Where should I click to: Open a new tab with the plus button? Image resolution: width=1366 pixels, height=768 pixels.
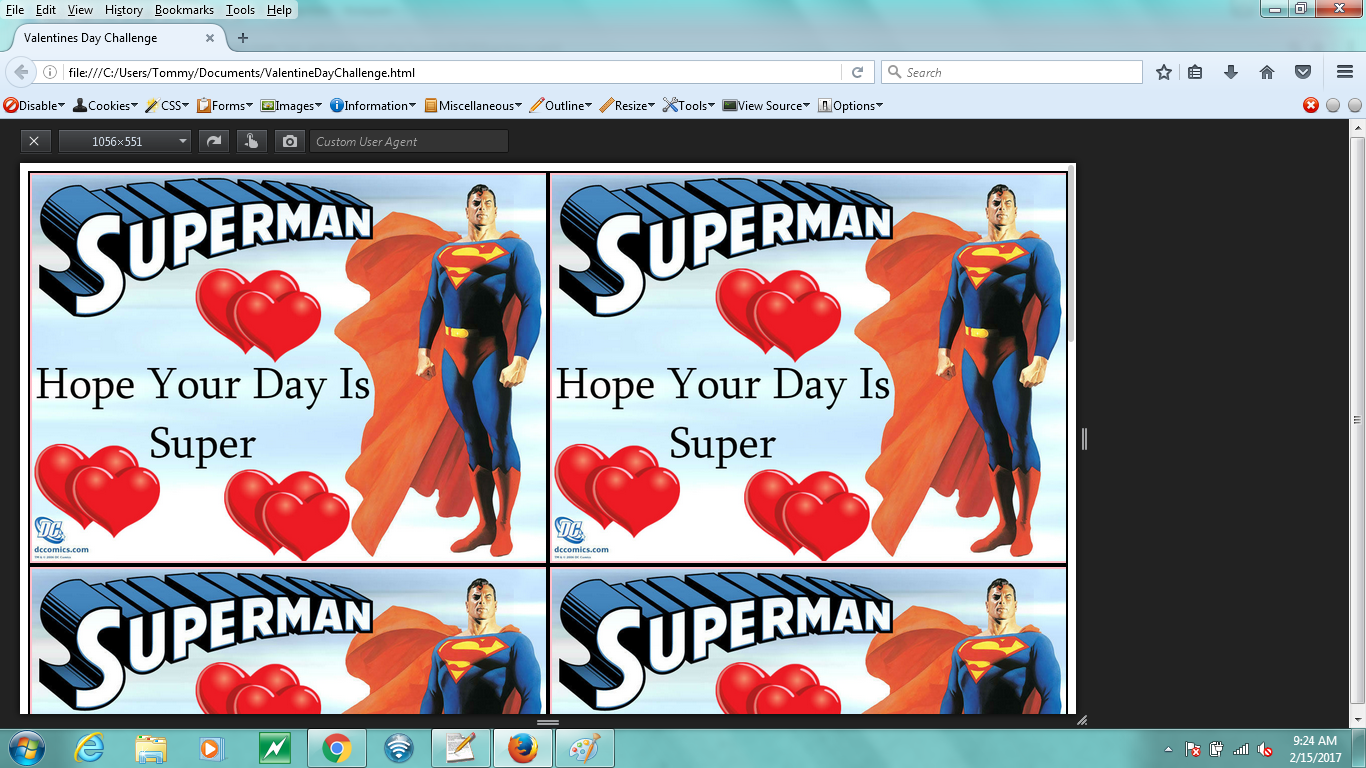point(243,38)
